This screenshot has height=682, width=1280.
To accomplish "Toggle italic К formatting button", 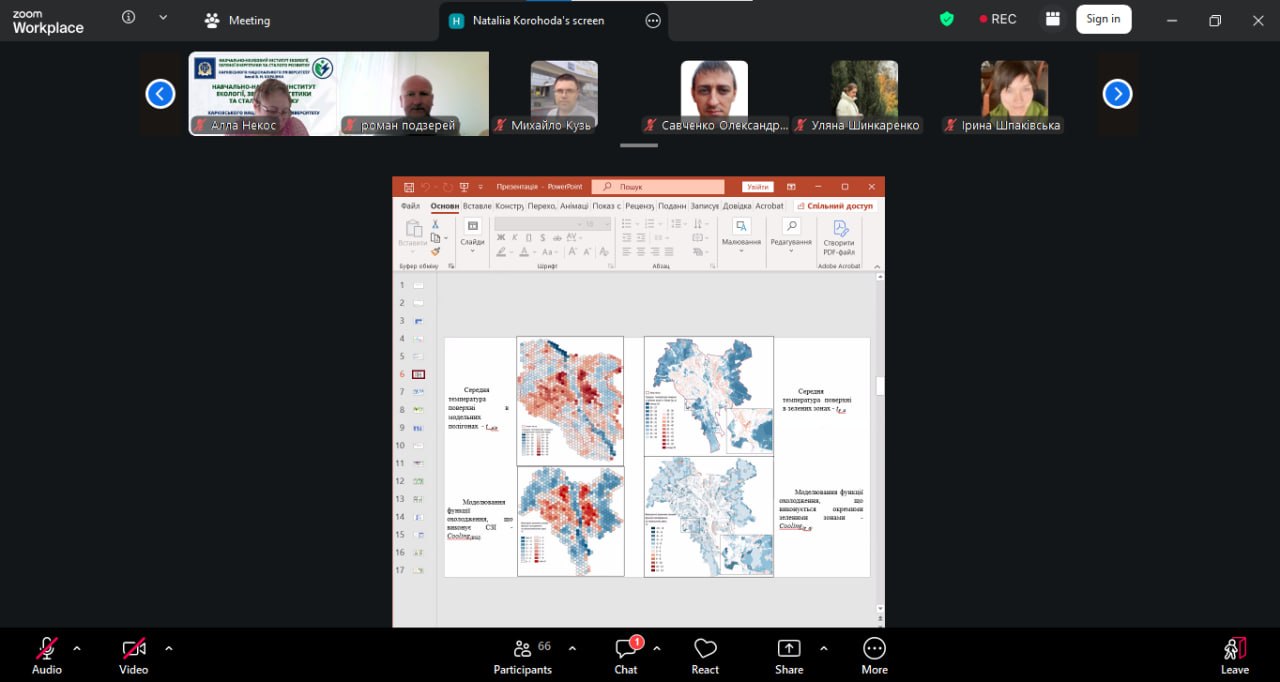I will pos(514,237).
